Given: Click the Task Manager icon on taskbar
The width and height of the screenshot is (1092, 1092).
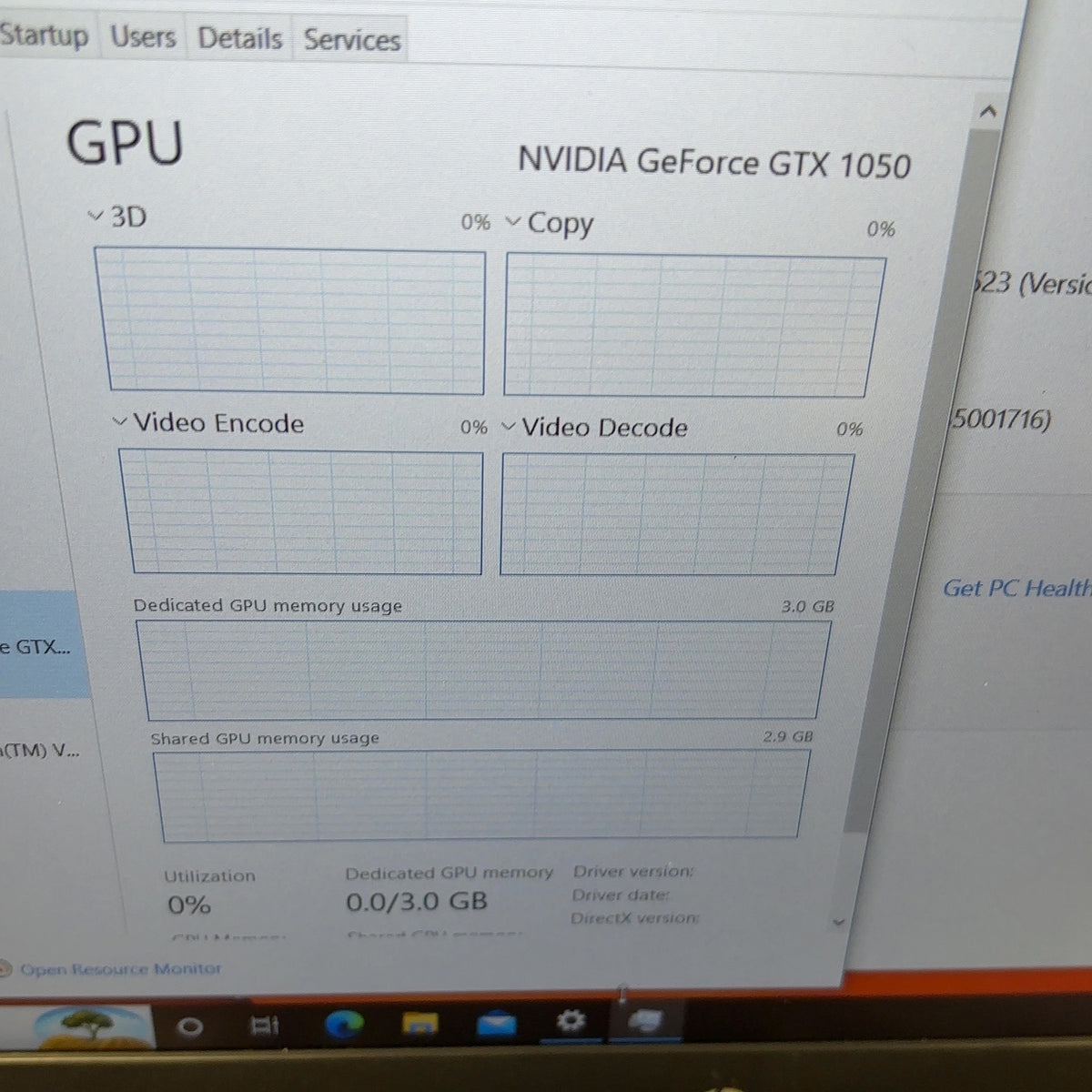Looking at the screenshot, I should pos(645,1021).
